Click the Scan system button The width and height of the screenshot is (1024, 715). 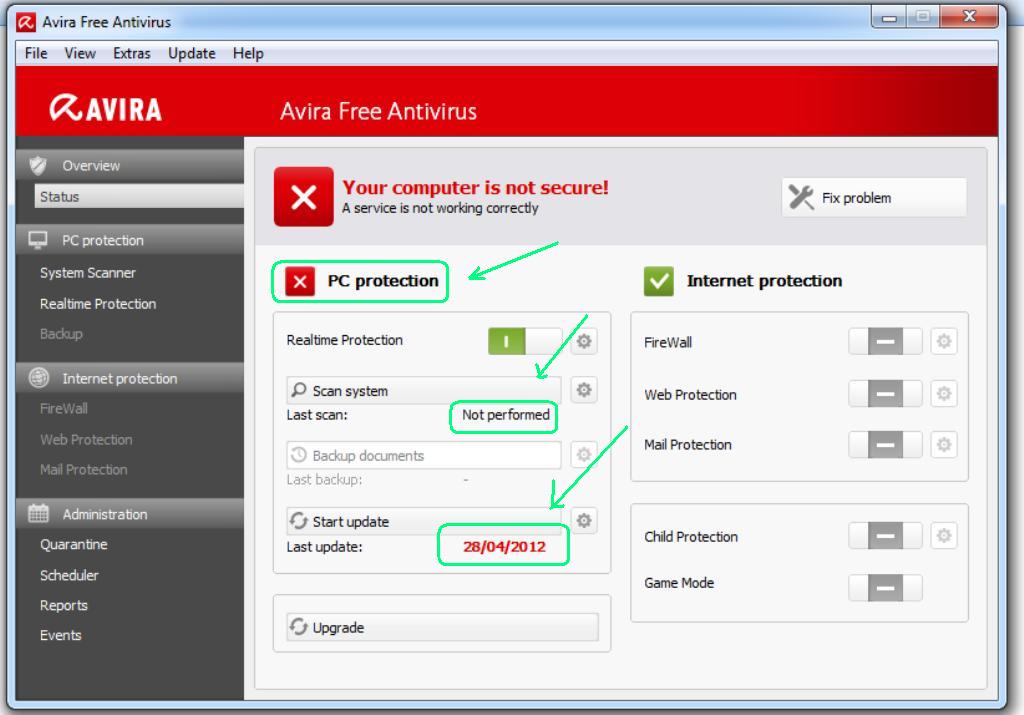click(x=424, y=390)
